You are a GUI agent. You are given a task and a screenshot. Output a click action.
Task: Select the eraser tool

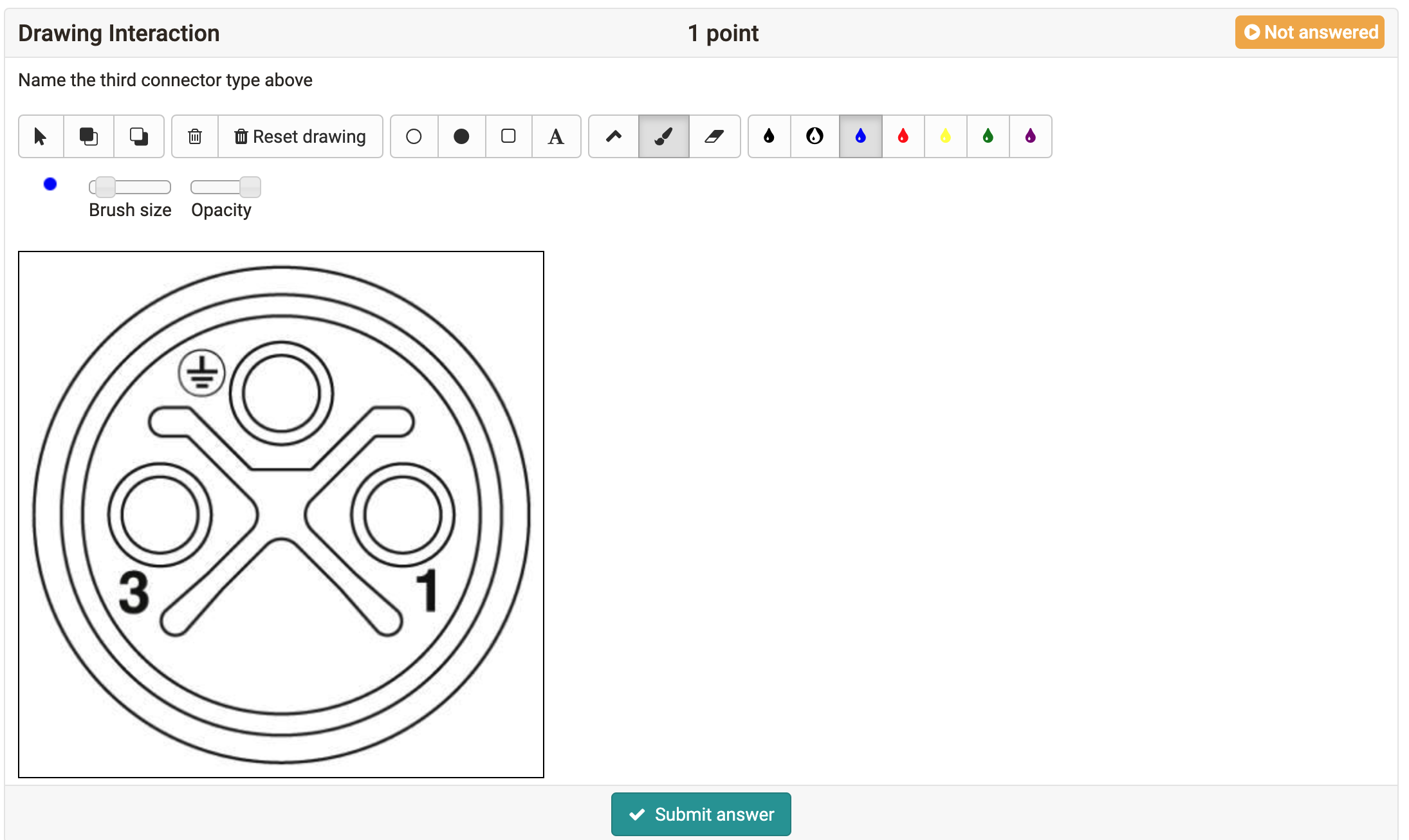click(x=714, y=136)
